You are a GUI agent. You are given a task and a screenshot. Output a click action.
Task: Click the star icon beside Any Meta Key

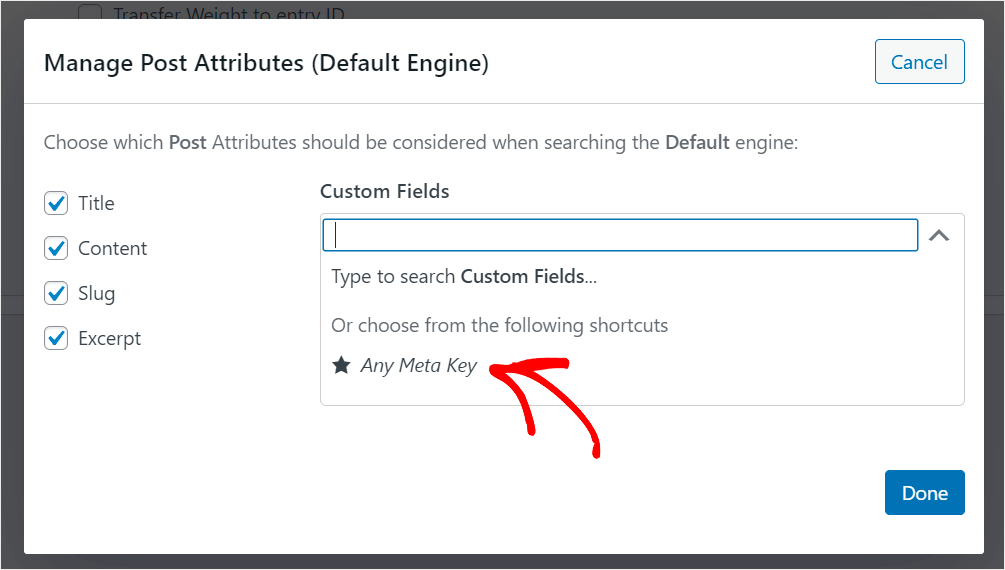(x=341, y=365)
